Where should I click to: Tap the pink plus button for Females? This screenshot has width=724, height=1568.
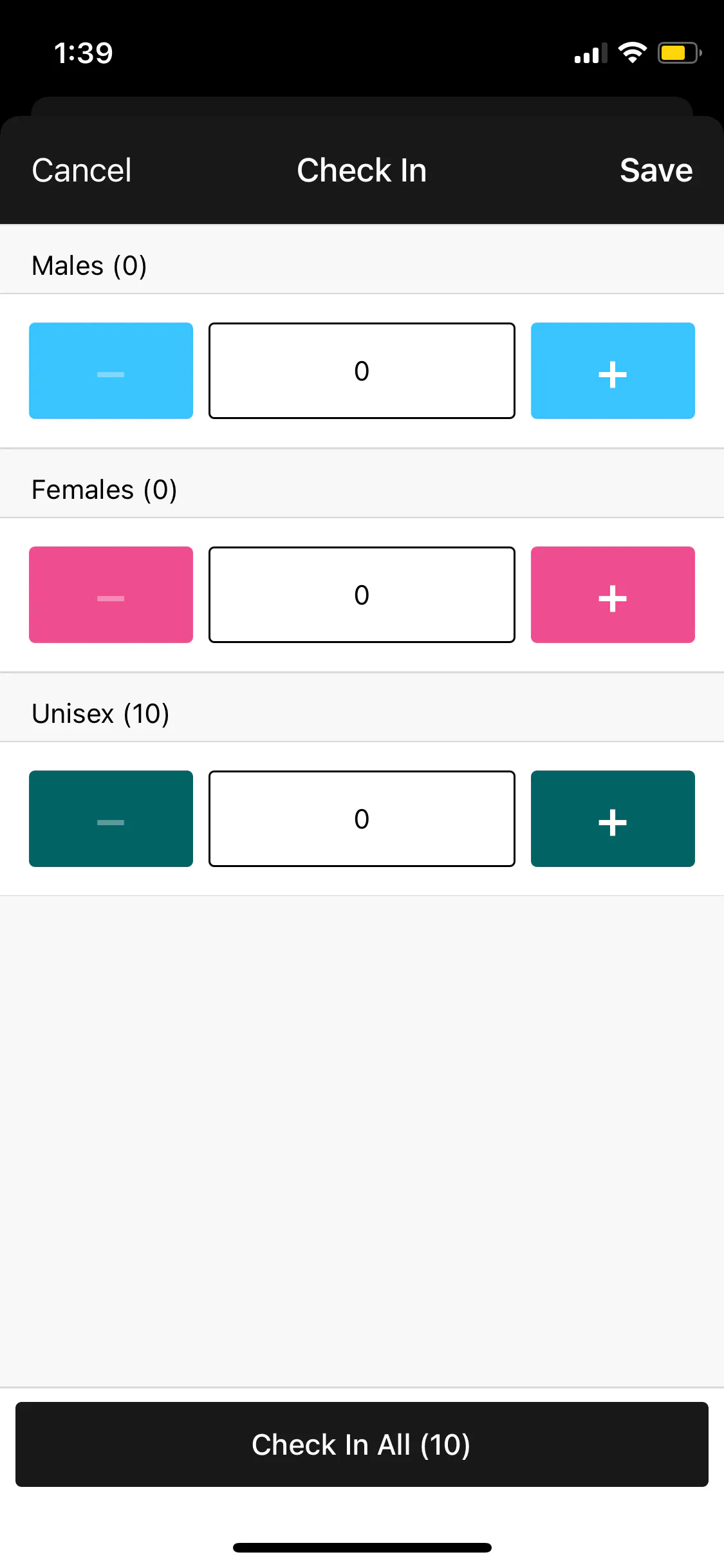[612, 595]
